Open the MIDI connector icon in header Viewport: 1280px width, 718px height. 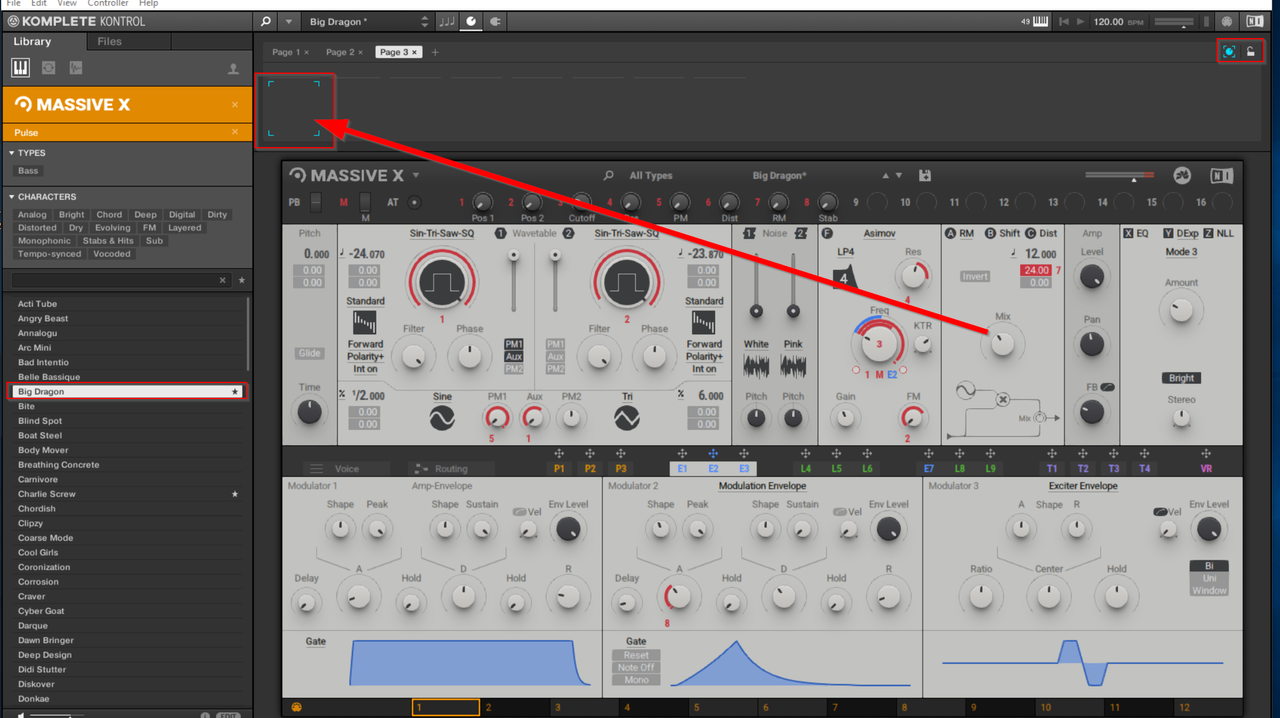[x=1227, y=21]
